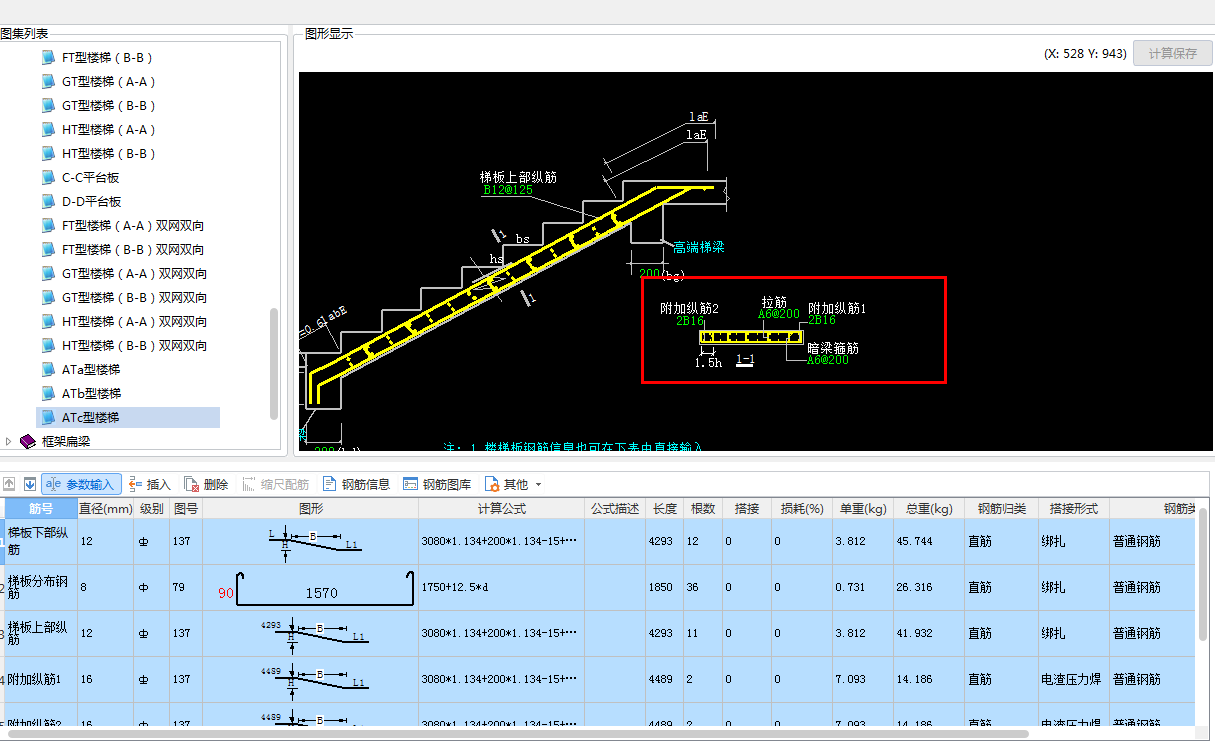The width and height of the screenshot is (1215, 748).
Task: Click the B12@125 value in the drawing
Action: click(508, 189)
